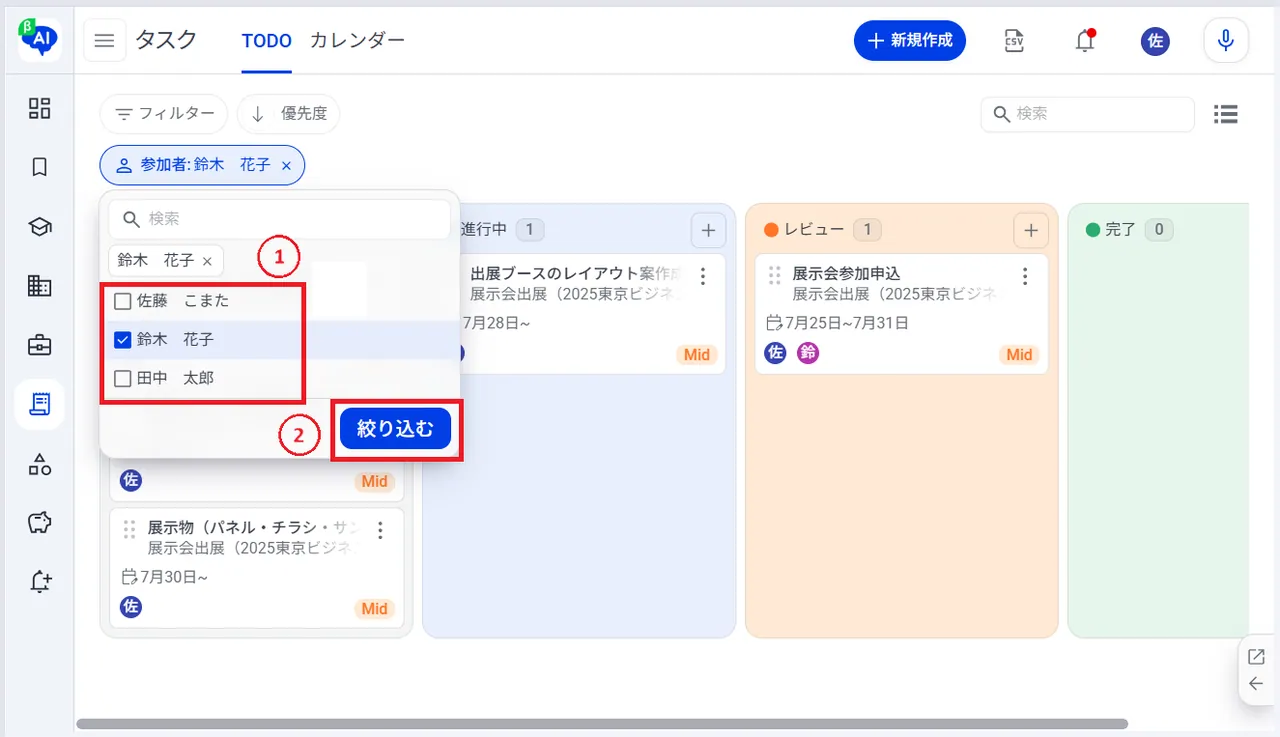This screenshot has height=737, width=1280.
Task: Open the 展示会参加申込 task card title
Action: coord(847,274)
